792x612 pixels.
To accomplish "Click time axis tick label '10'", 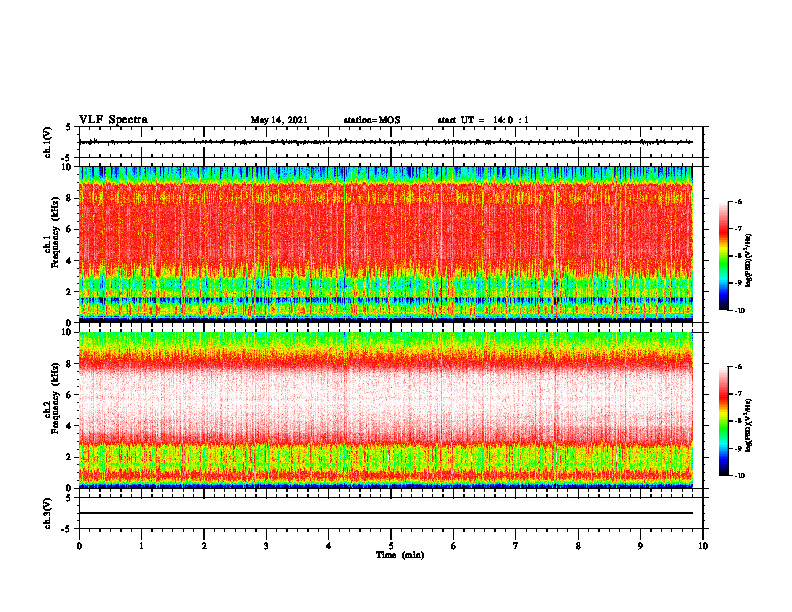I will (703, 546).
